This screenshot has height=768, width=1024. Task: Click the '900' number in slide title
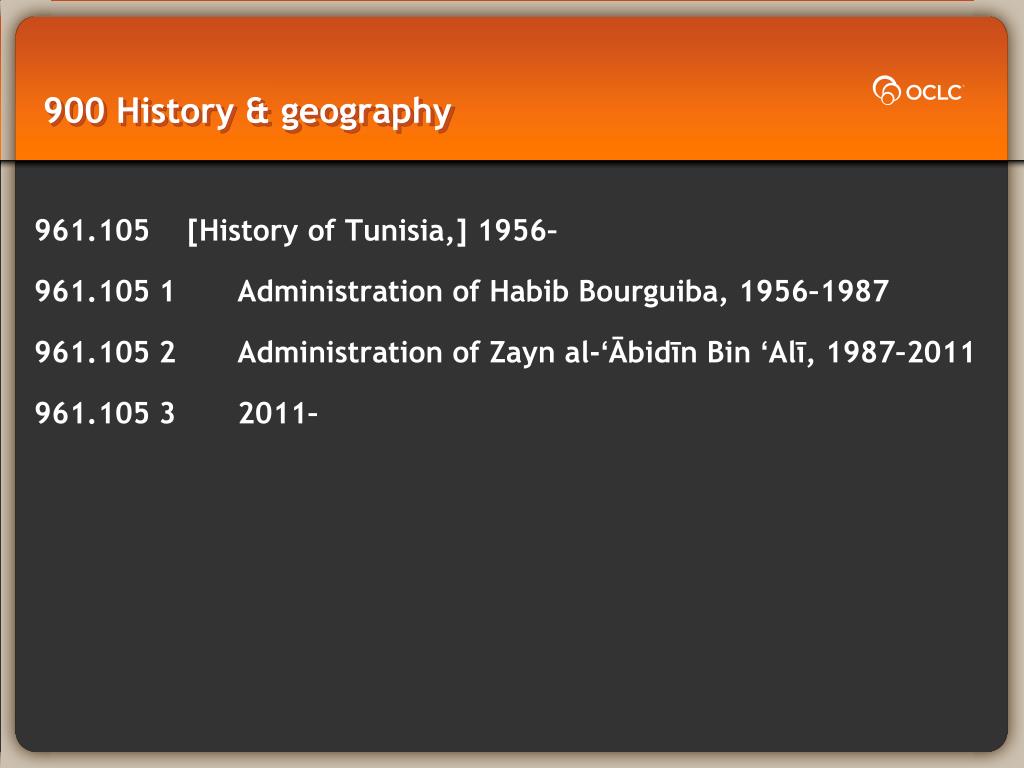click(74, 110)
